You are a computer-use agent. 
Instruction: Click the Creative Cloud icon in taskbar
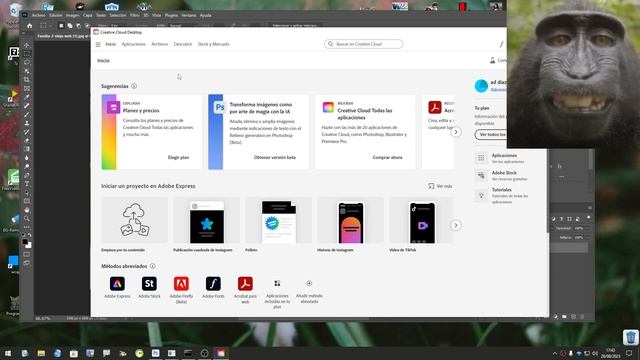click(221, 353)
